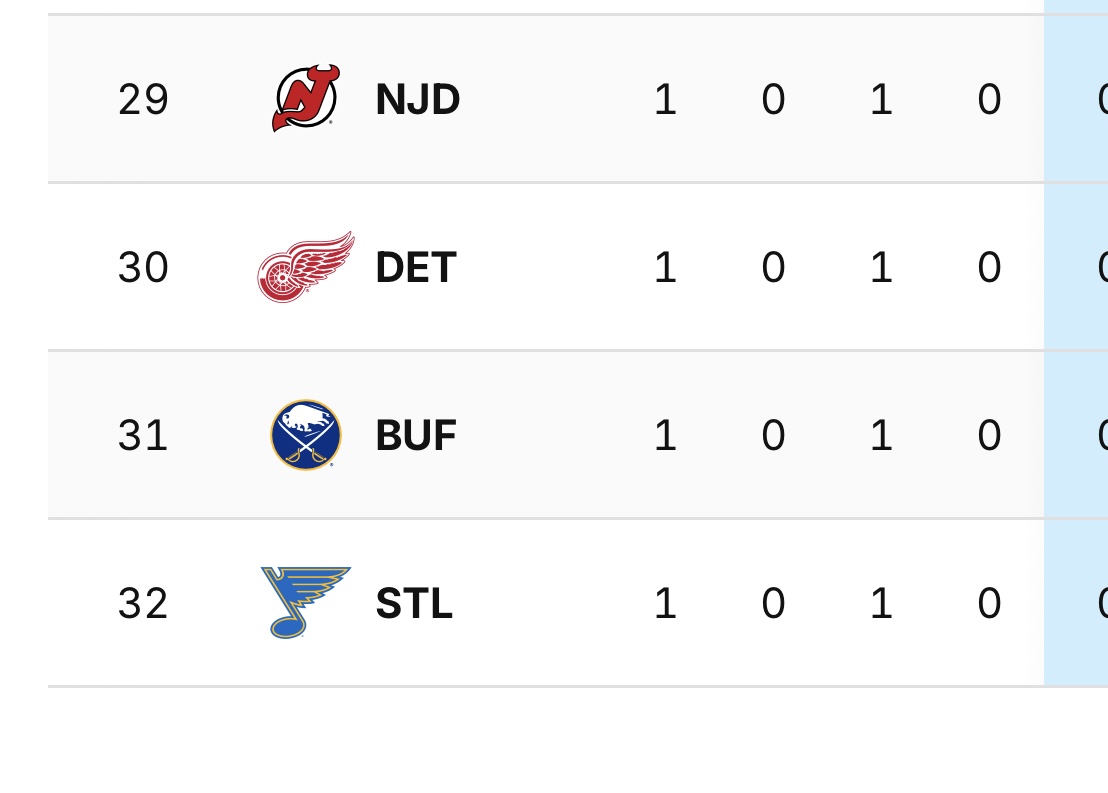Click rank number 32
This screenshot has width=1108, height=793.
pyautogui.click(x=143, y=603)
